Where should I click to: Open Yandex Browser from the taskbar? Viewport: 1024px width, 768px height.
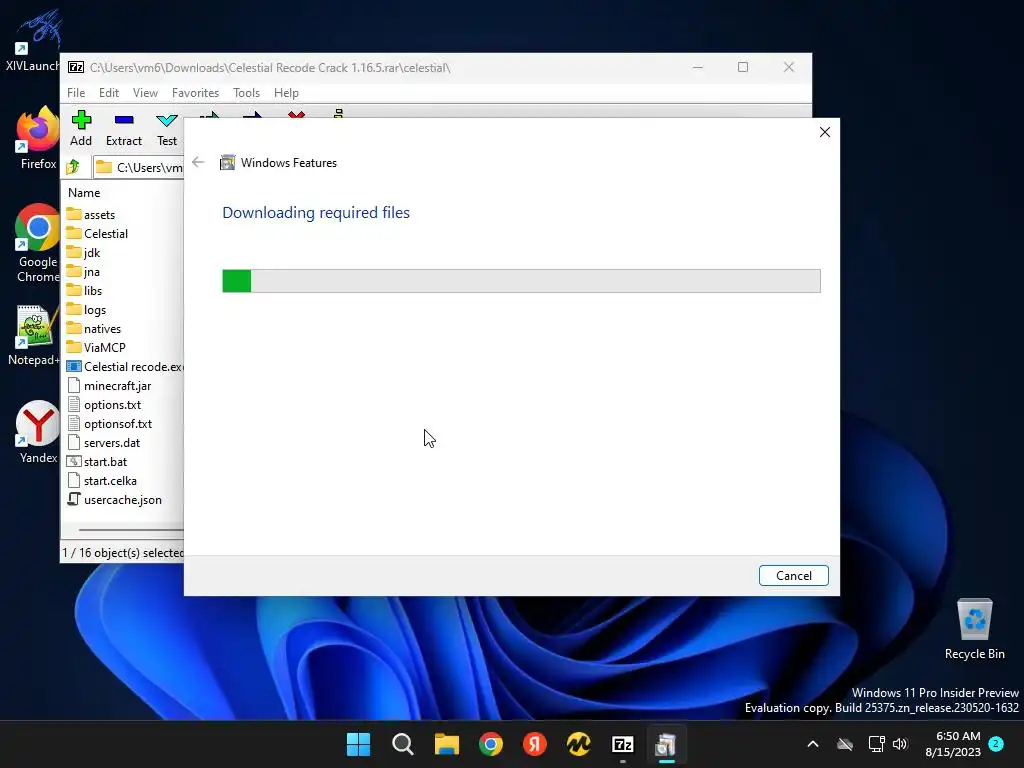534,744
